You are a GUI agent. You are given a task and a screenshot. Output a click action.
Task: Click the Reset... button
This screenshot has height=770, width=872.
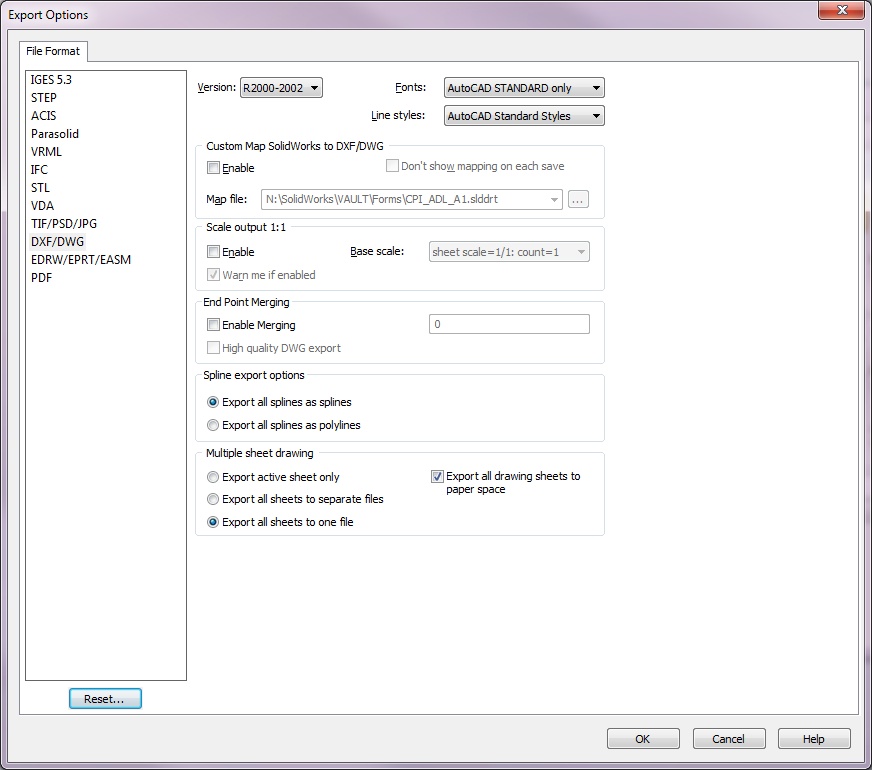[x=105, y=699]
